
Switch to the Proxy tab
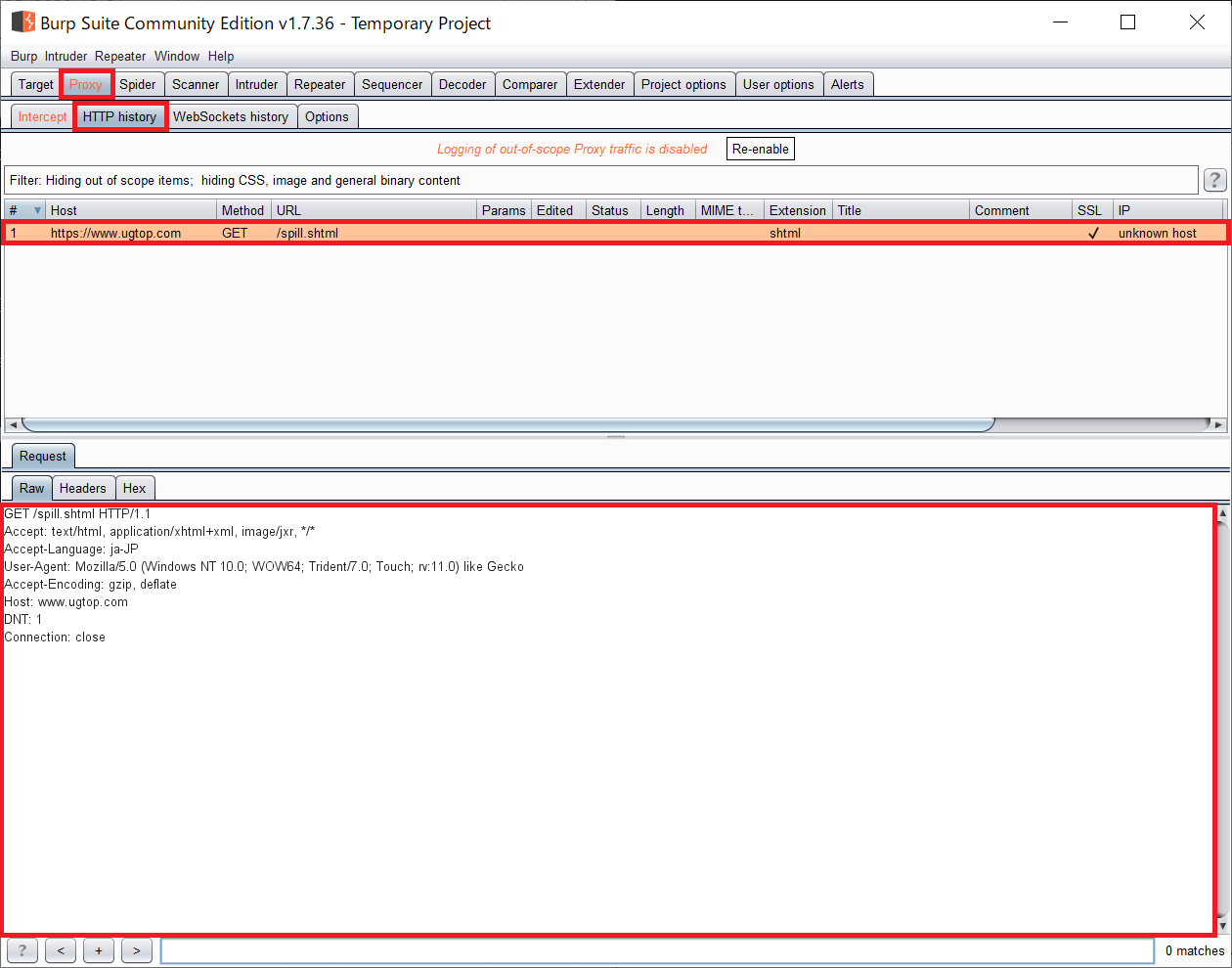(86, 84)
